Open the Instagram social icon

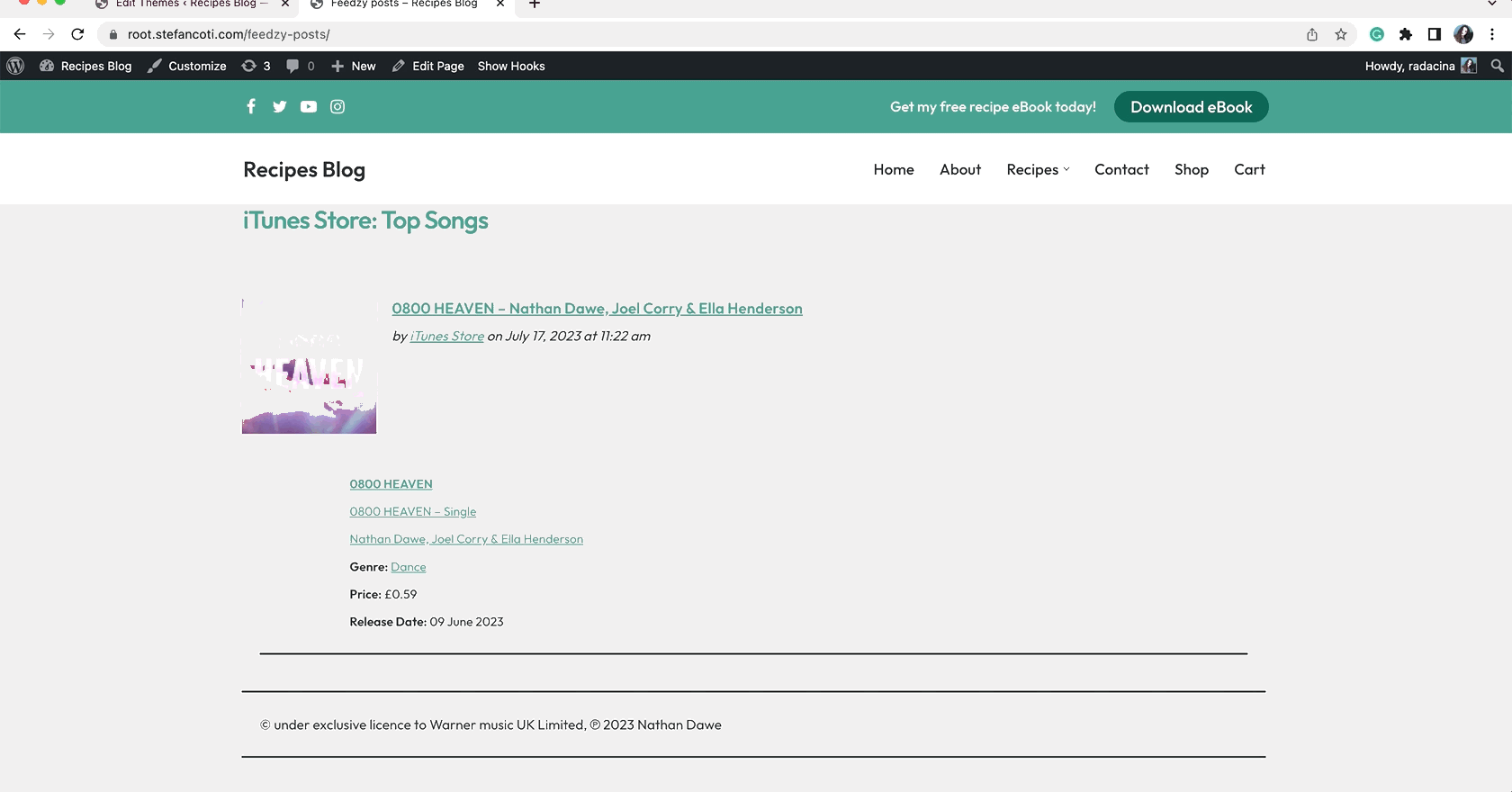[337, 106]
